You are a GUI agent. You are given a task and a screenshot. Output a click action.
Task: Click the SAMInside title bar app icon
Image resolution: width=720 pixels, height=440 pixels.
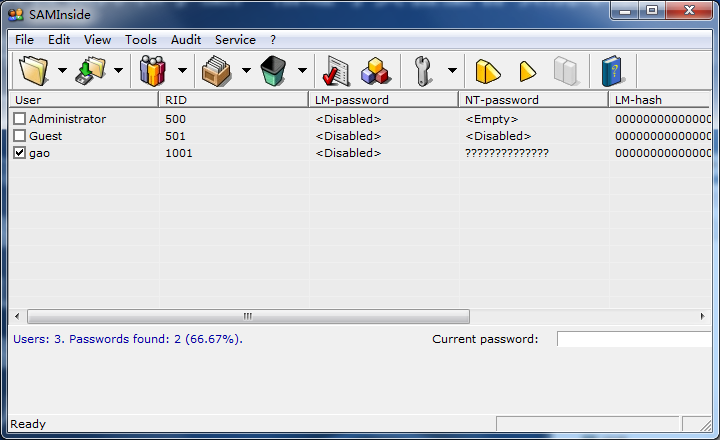click(16, 15)
